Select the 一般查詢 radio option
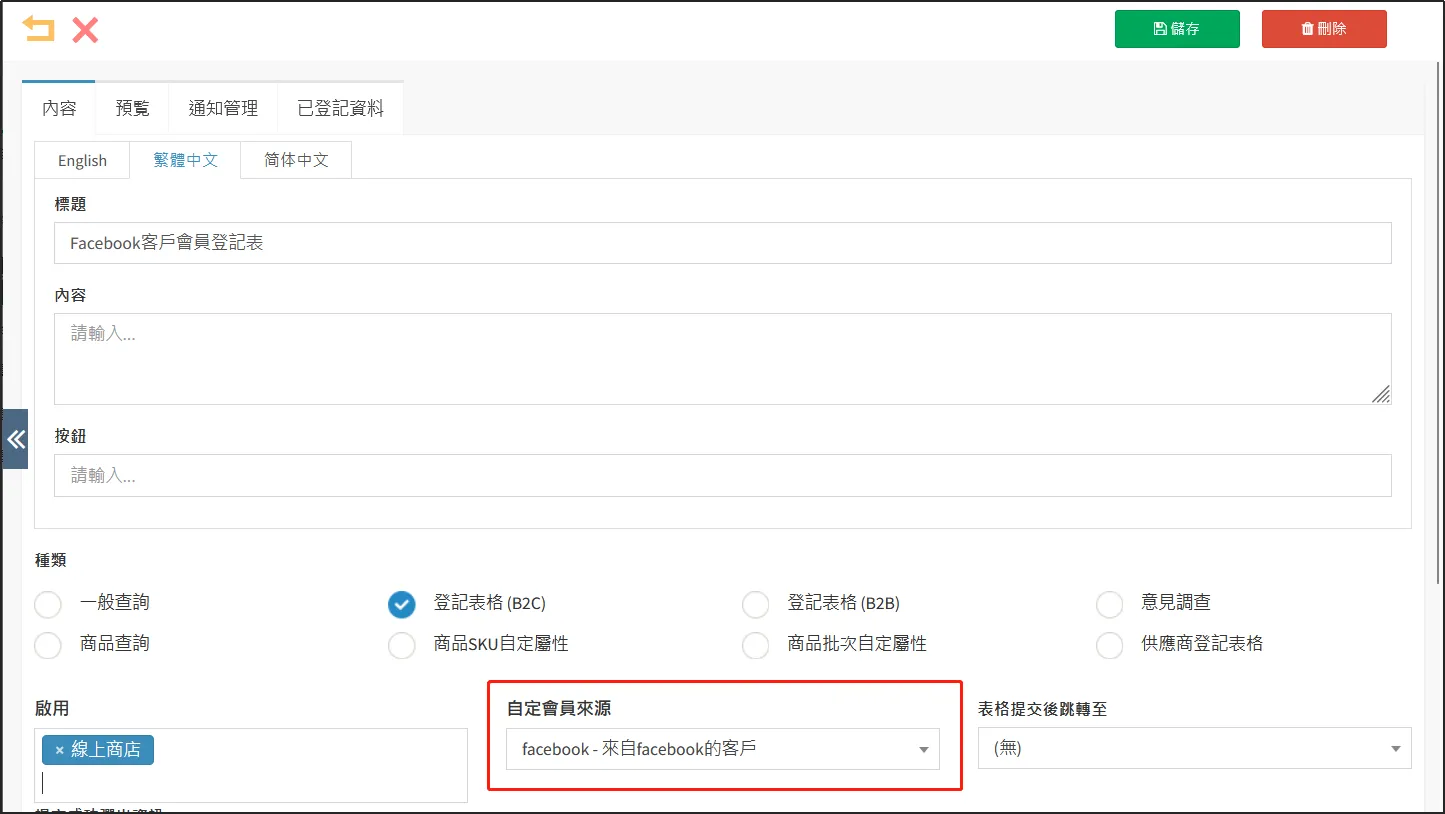The width and height of the screenshot is (1445, 814). [x=48, y=604]
